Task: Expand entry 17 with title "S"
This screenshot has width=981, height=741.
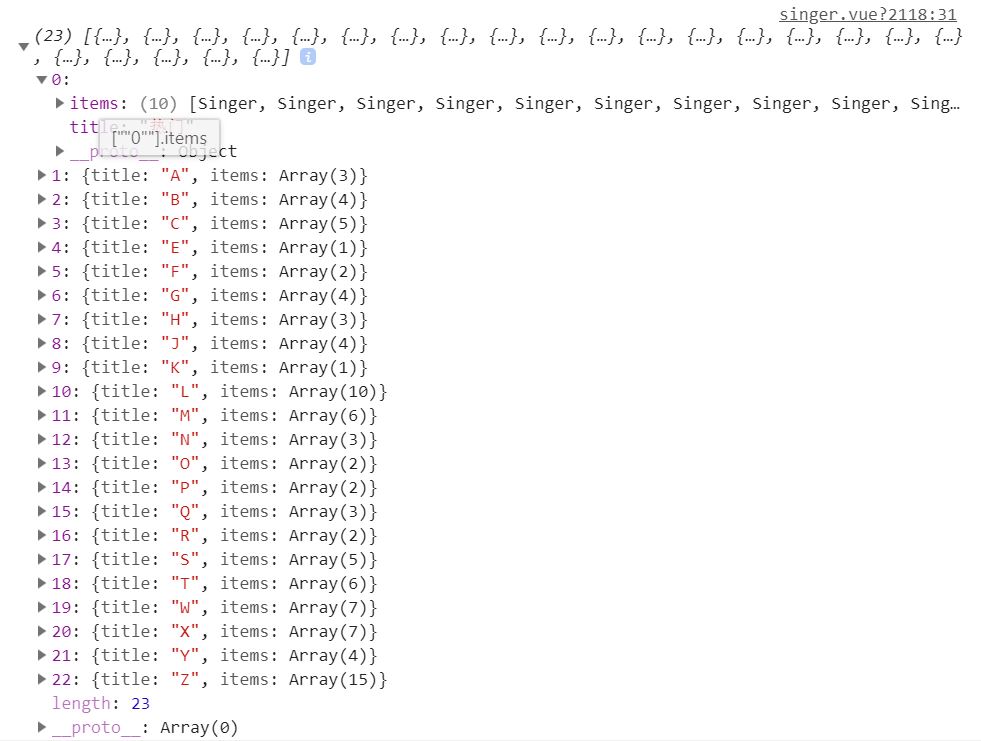Action: 42,559
